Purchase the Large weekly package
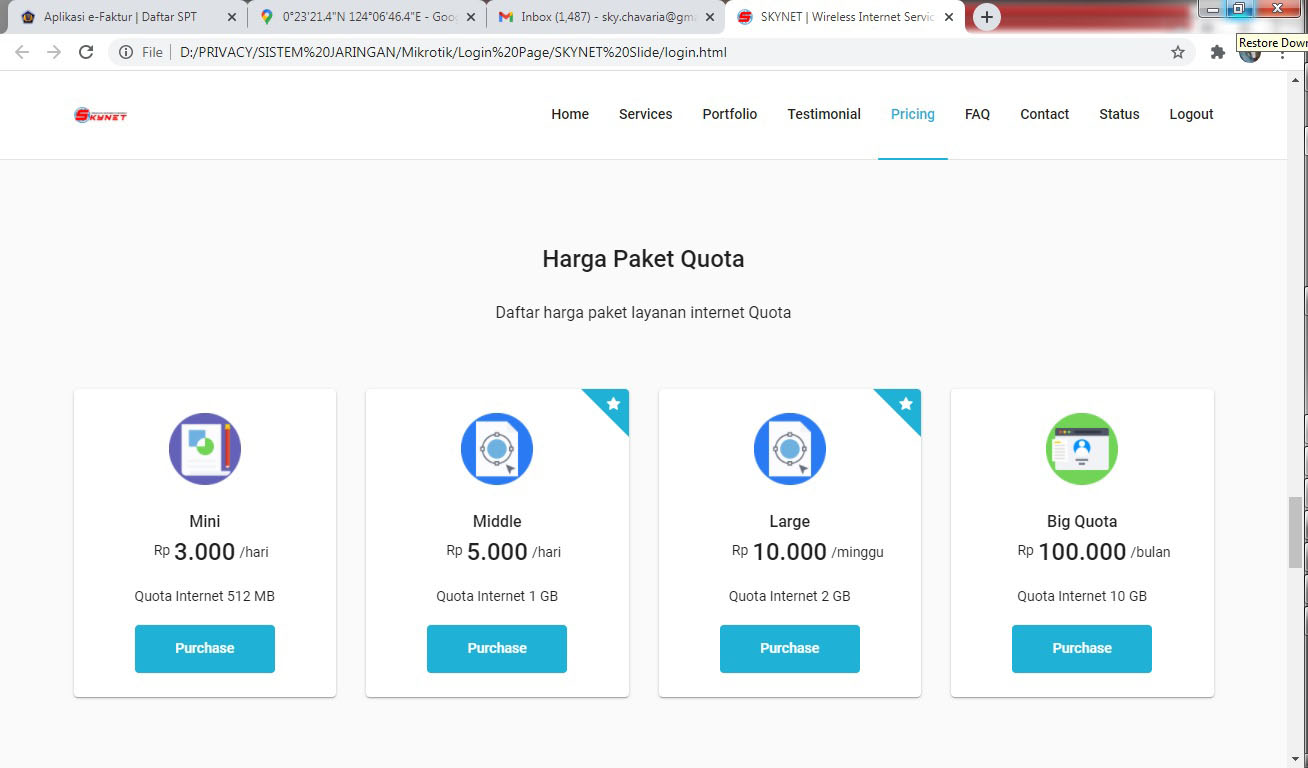 [x=789, y=648]
